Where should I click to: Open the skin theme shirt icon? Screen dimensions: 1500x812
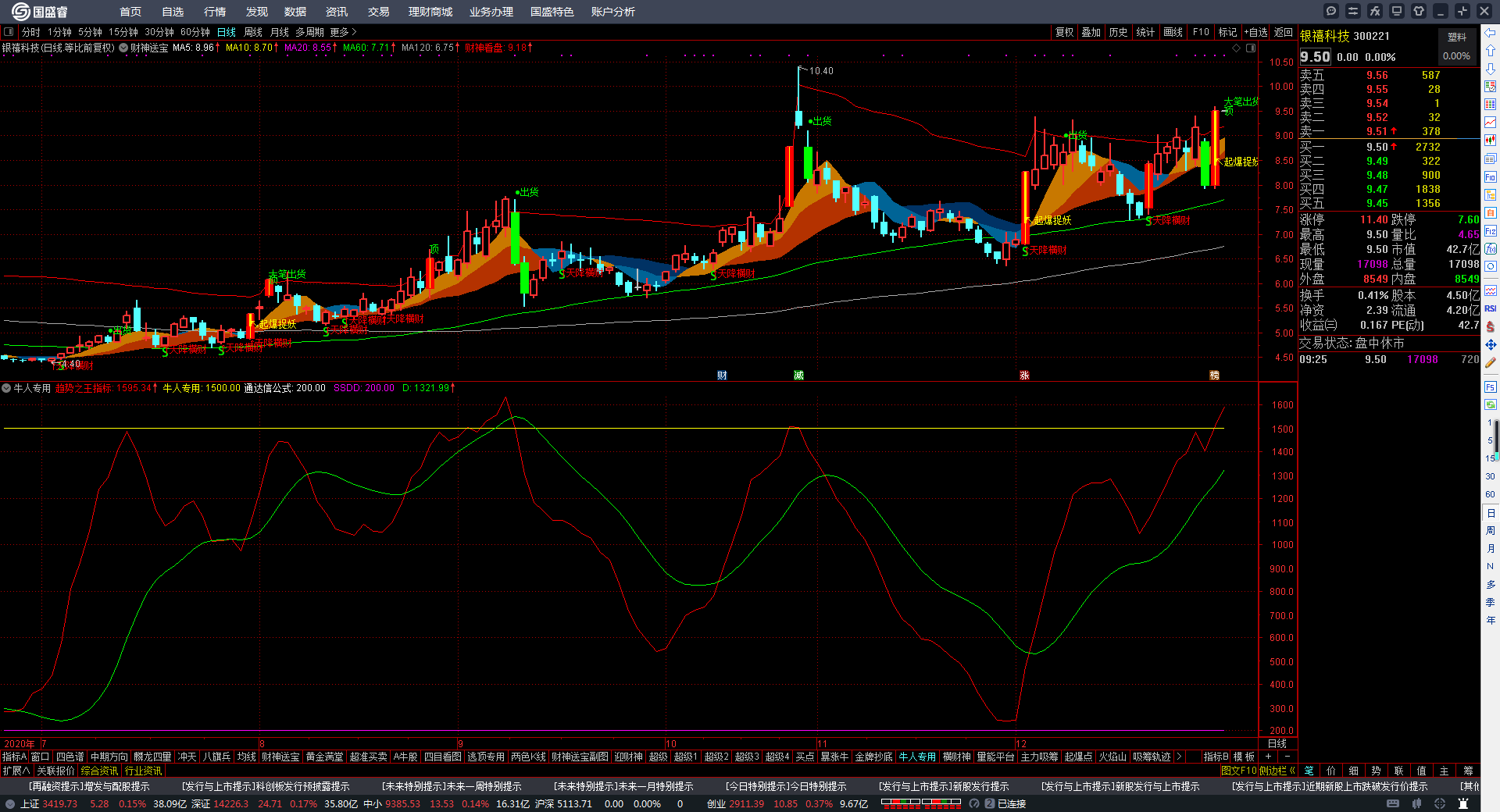pyautogui.click(x=1419, y=11)
